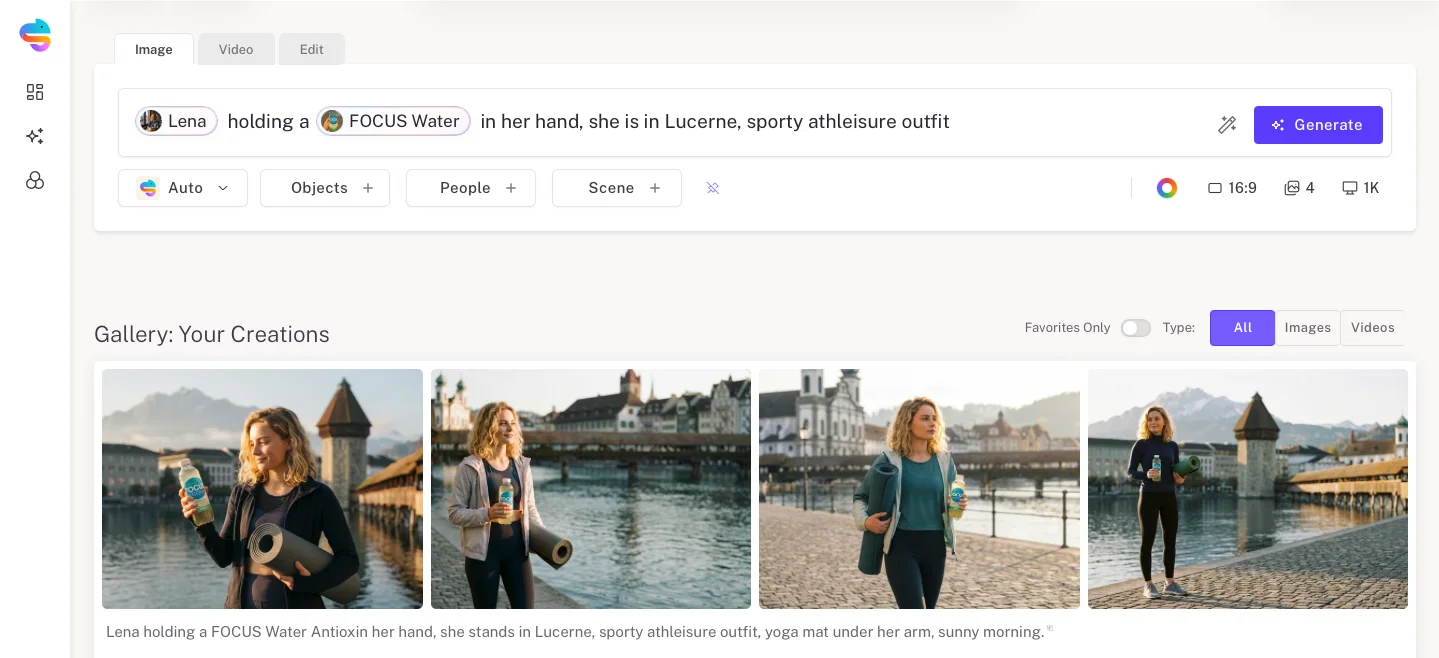Expand the Auto model dropdown
This screenshot has height=658, width=1439.
[x=183, y=188]
